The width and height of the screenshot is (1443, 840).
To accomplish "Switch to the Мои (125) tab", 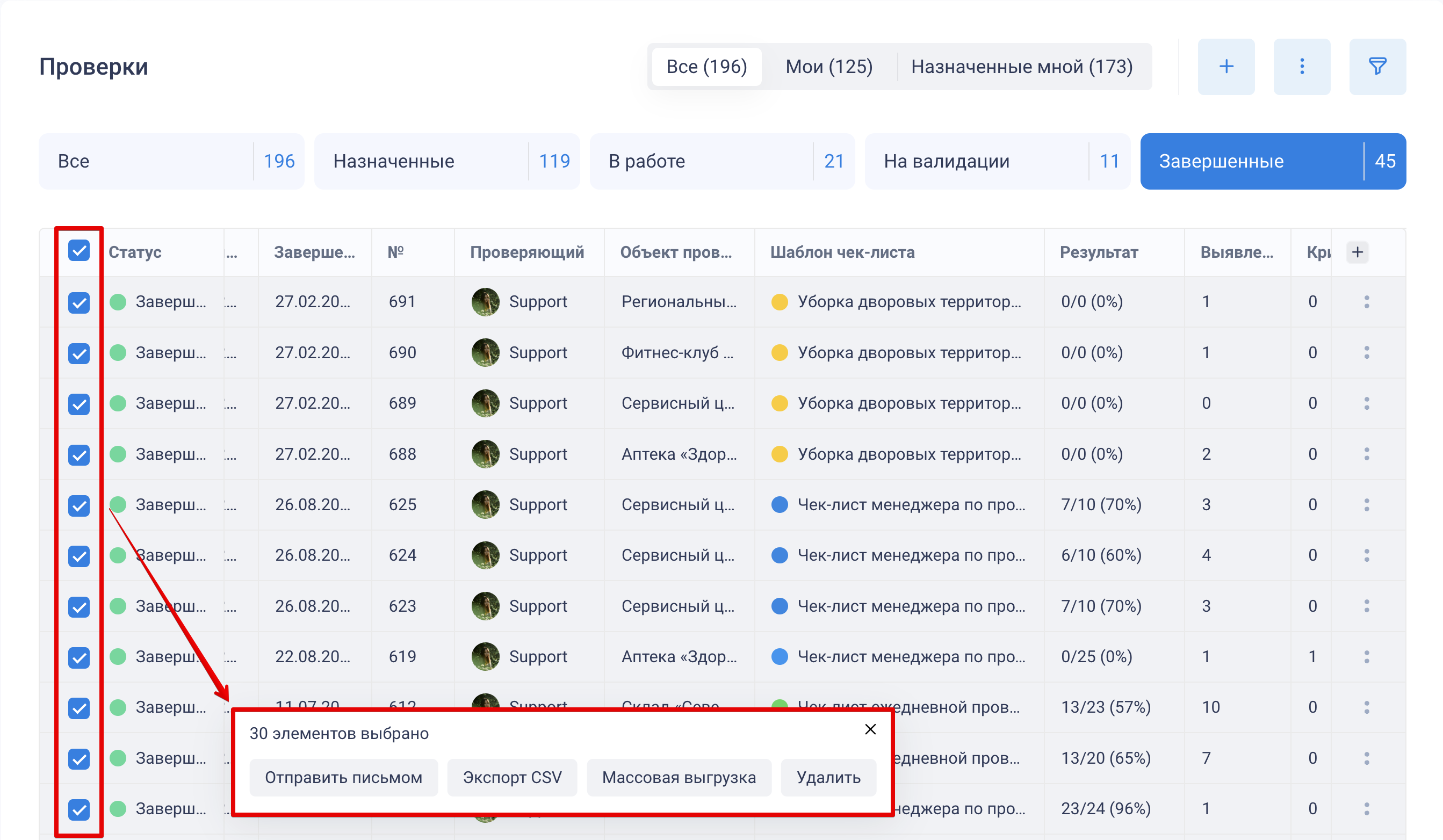I will 828,67.
